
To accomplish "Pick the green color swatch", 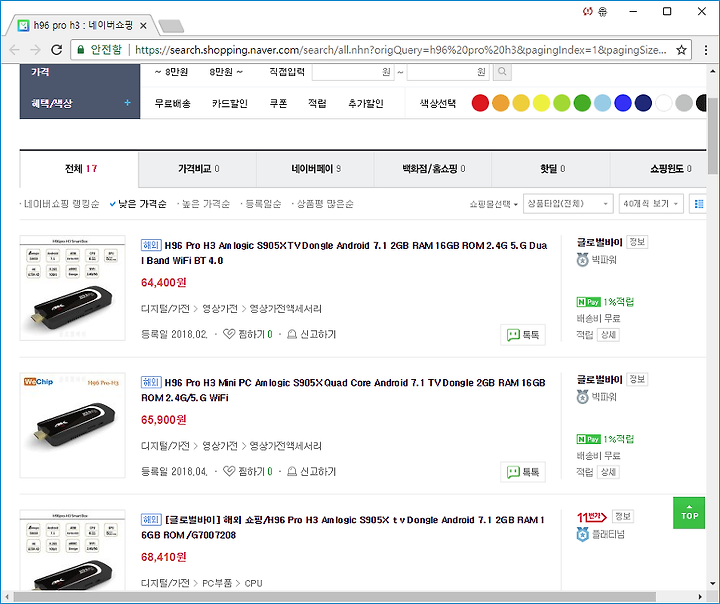I will pos(582,103).
